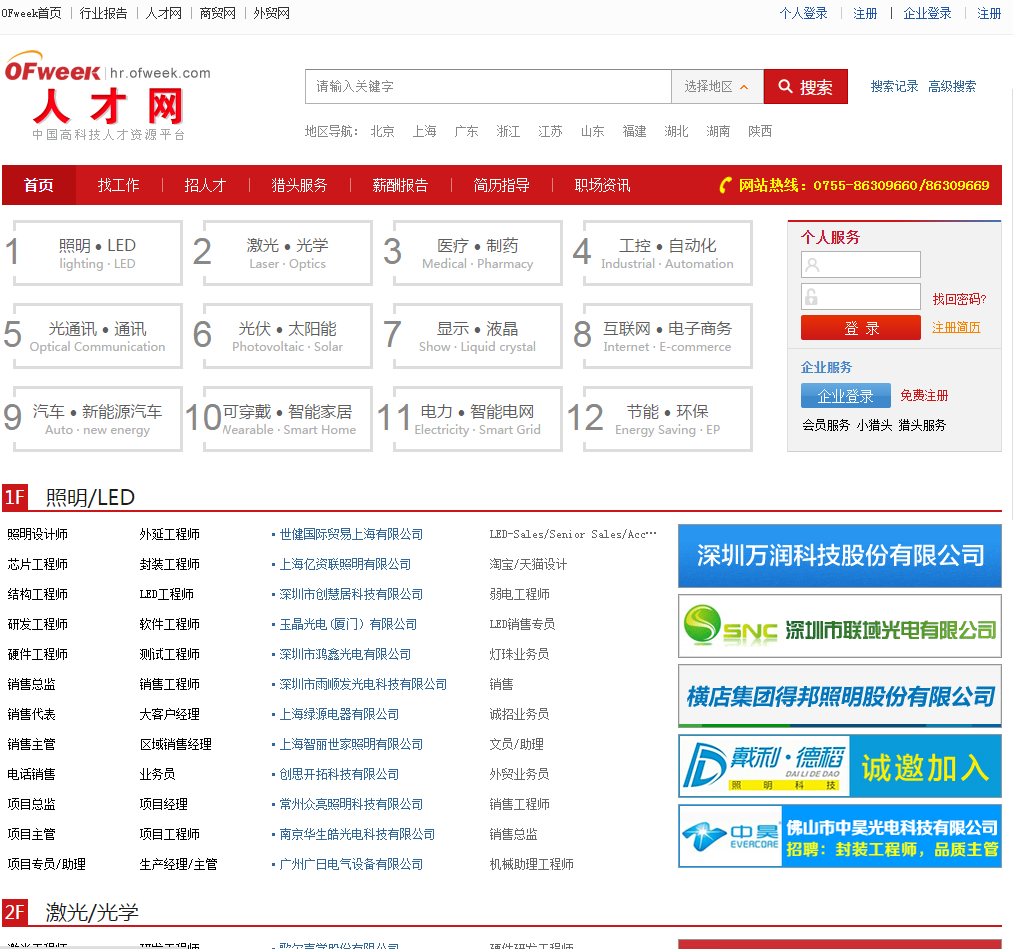Open the 找工作 navigation tab
The image size is (1013, 949).
click(118, 185)
